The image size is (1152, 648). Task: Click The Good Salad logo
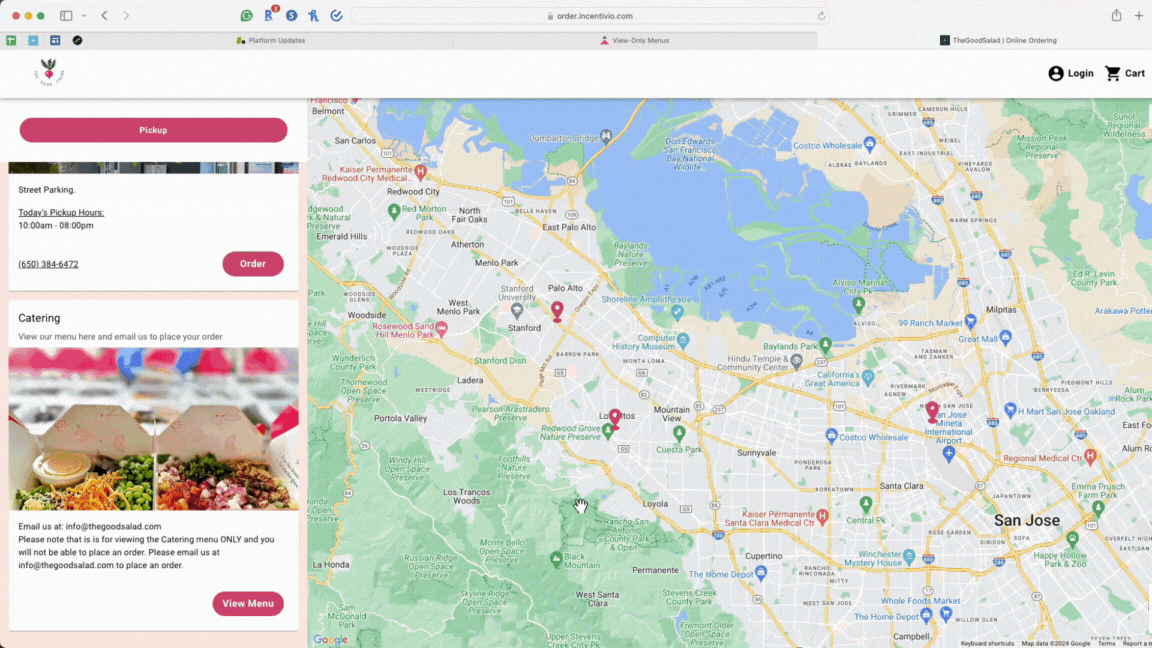49,72
